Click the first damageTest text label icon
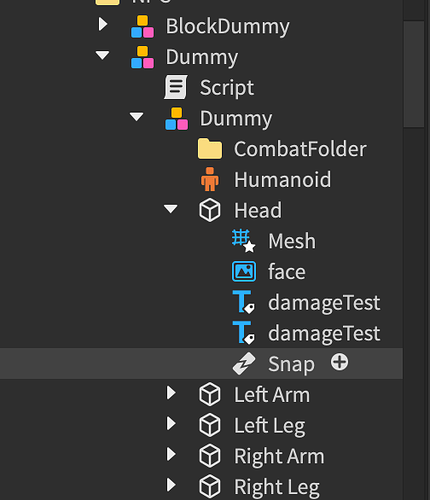The image size is (430, 500). tap(244, 302)
